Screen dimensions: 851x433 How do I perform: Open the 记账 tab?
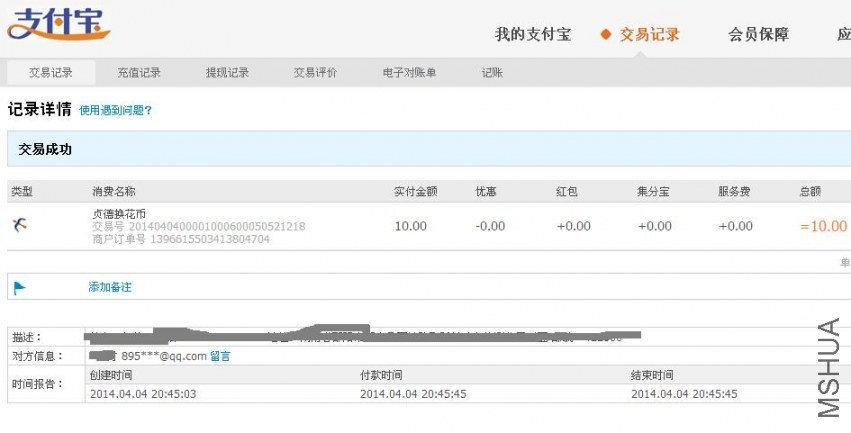coord(492,73)
